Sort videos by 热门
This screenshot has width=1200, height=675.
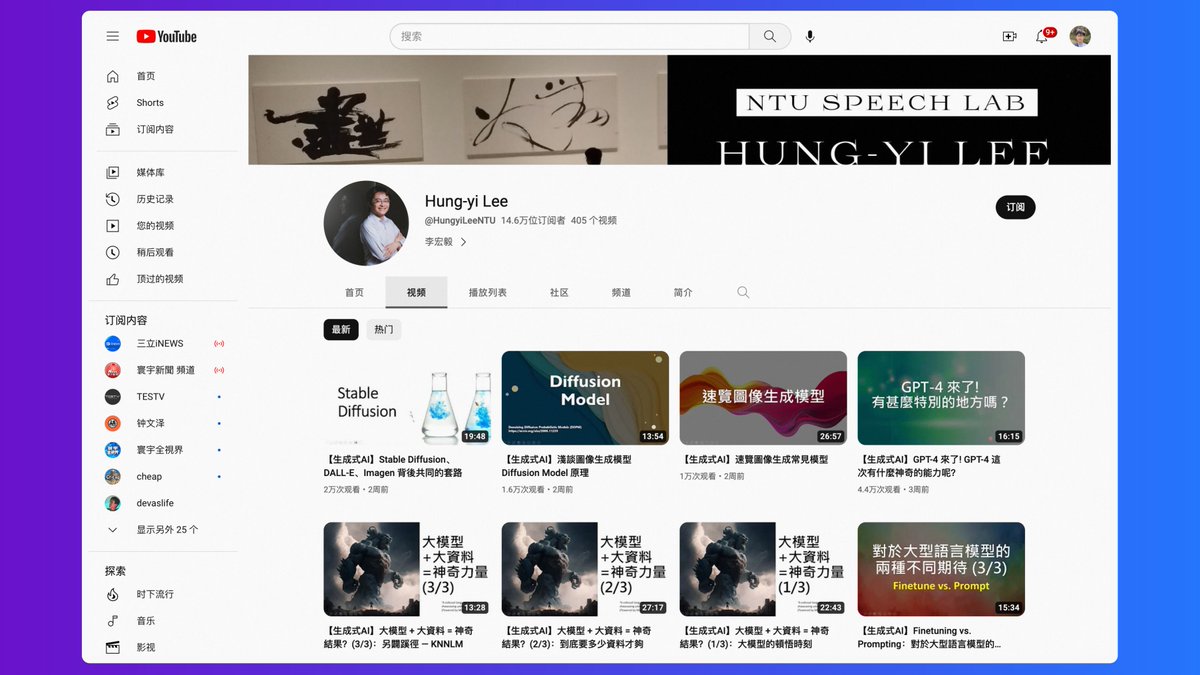384,329
